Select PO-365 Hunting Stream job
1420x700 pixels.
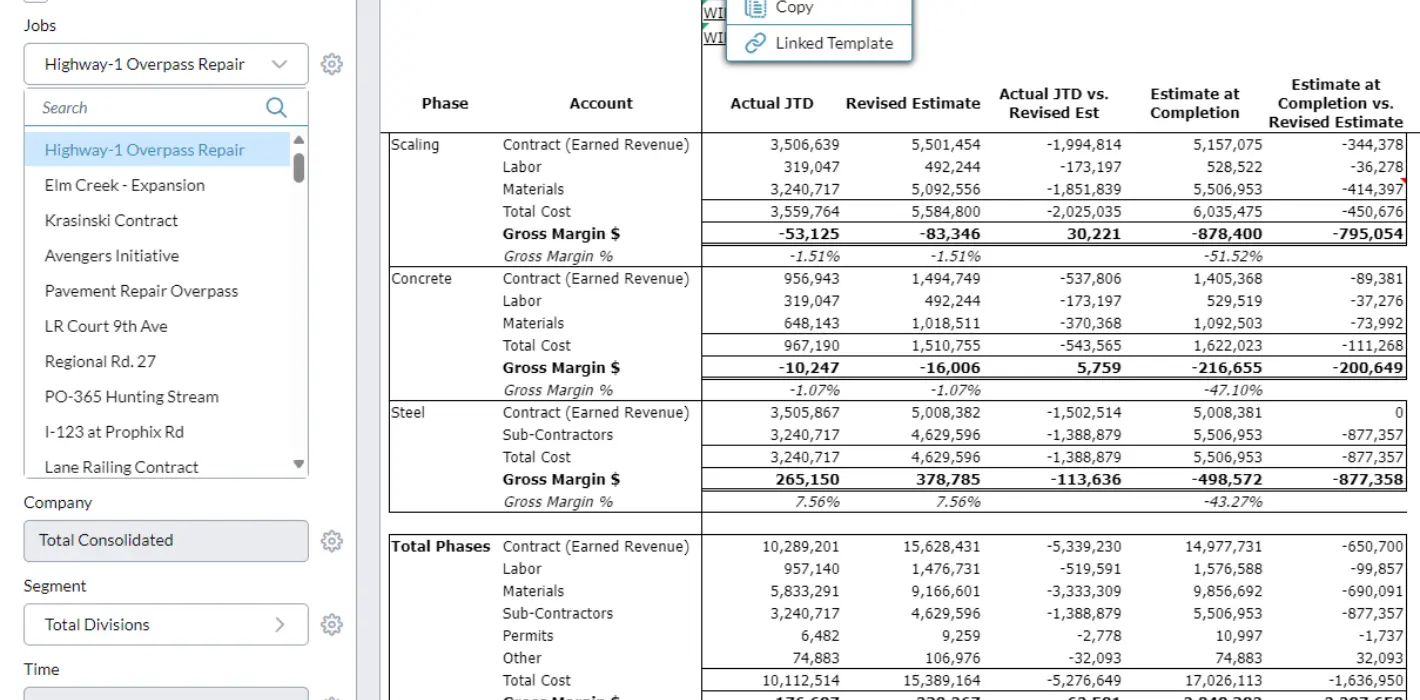click(x=158, y=397)
